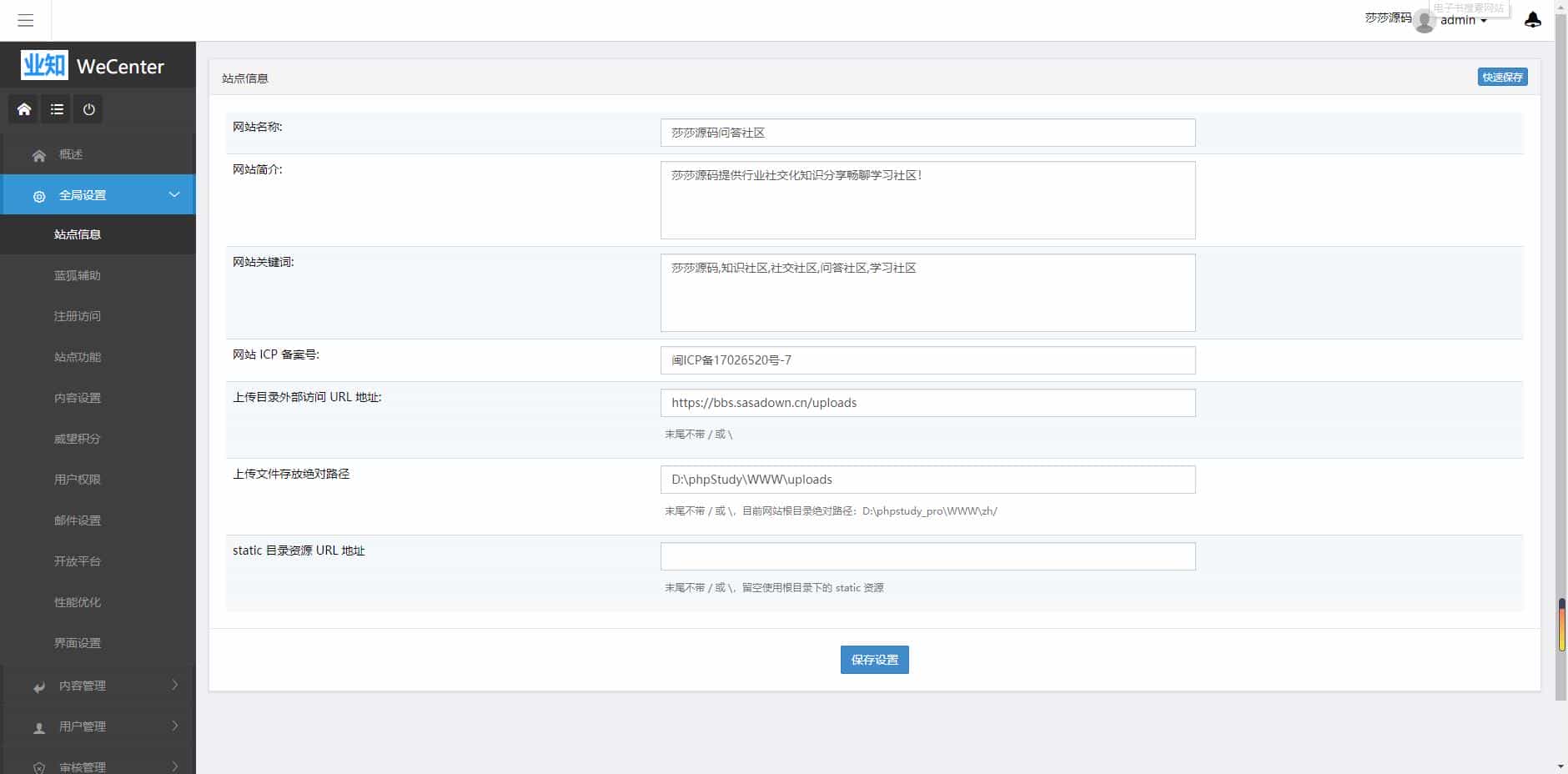Focus the static 目录资源 URL input
Viewport: 1568px width, 774px height.
click(x=927, y=556)
